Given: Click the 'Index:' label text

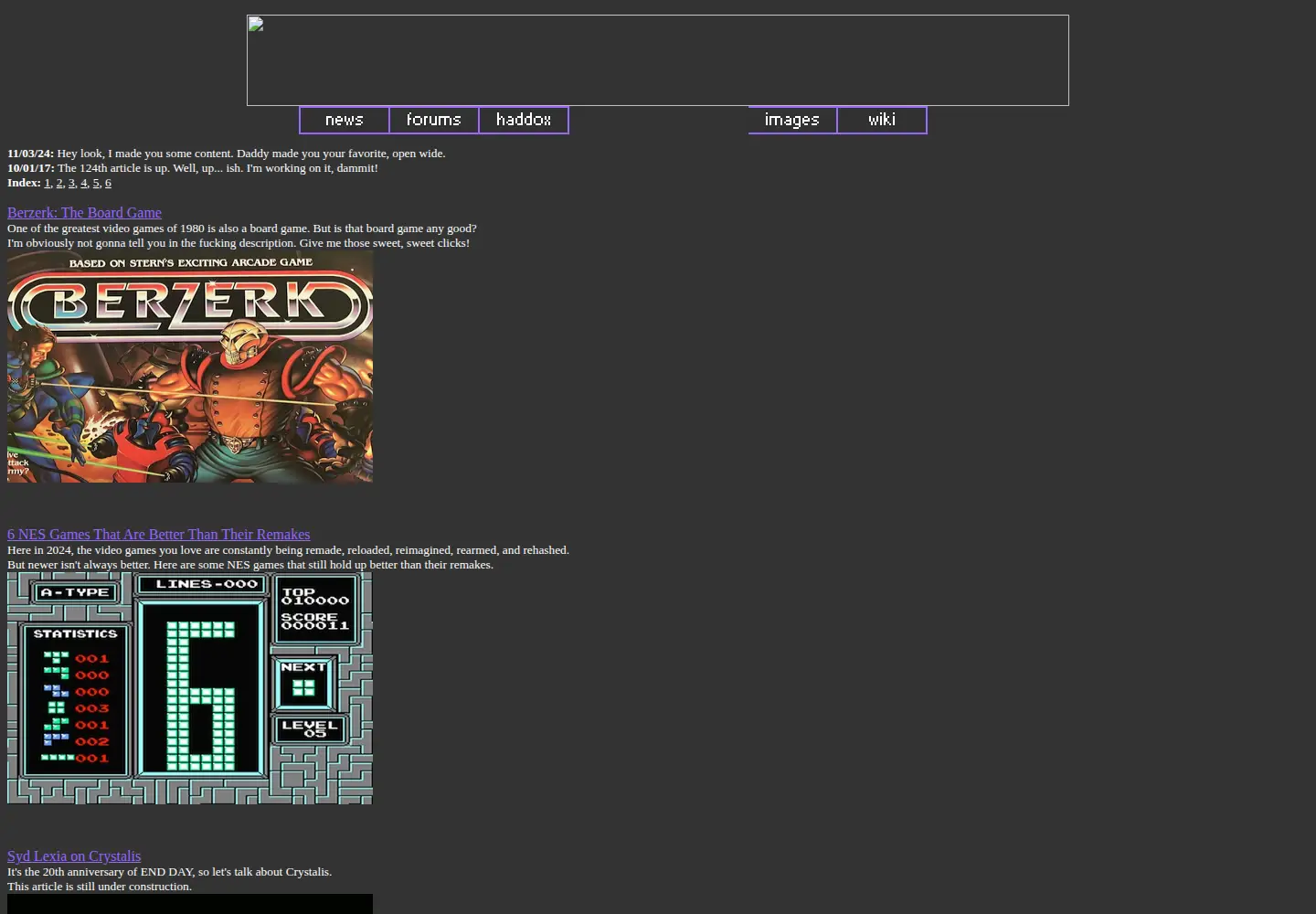Looking at the screenshot, I should coord(24,183).
